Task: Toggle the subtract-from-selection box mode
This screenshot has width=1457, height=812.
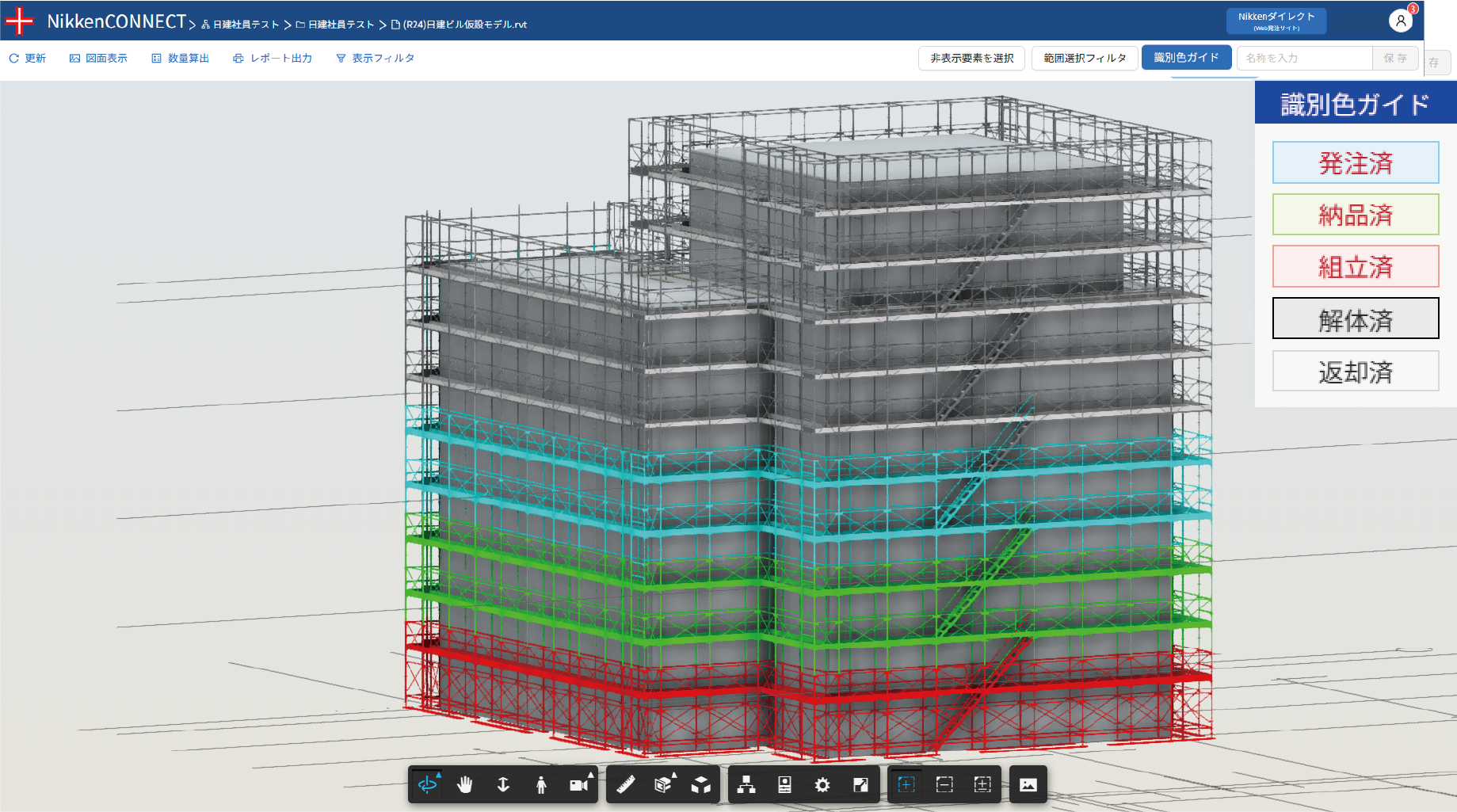Action: pyautogui.click(x=944, y=784)
